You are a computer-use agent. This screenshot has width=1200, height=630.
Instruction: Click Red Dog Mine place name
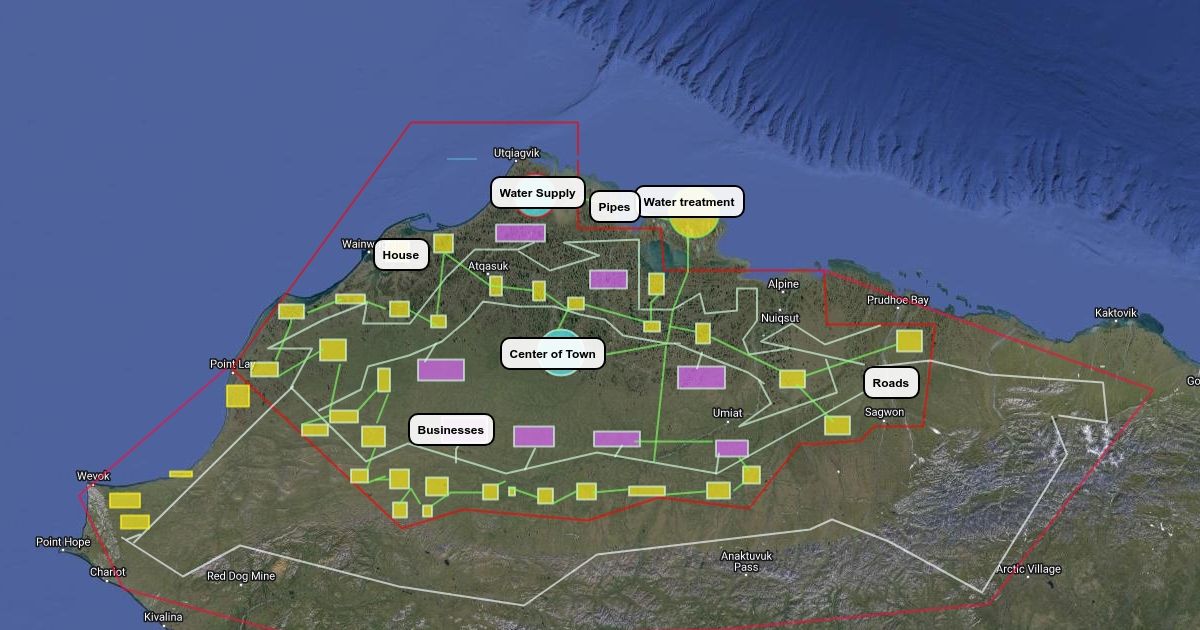pos(241,576)
